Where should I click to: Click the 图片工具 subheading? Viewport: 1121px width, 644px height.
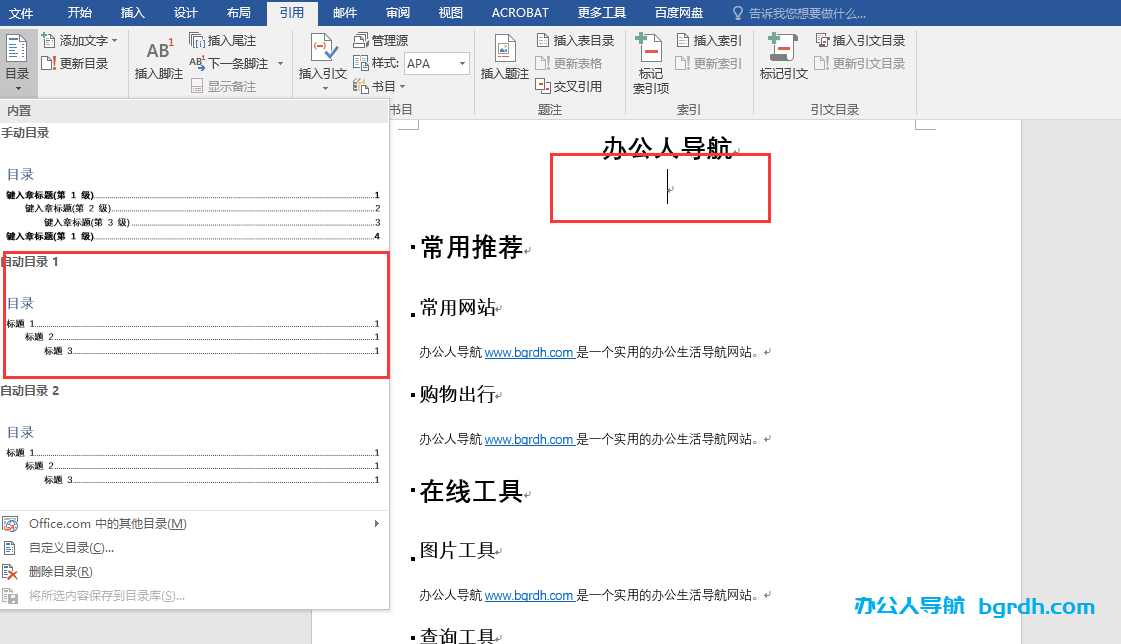pos(458,550)
